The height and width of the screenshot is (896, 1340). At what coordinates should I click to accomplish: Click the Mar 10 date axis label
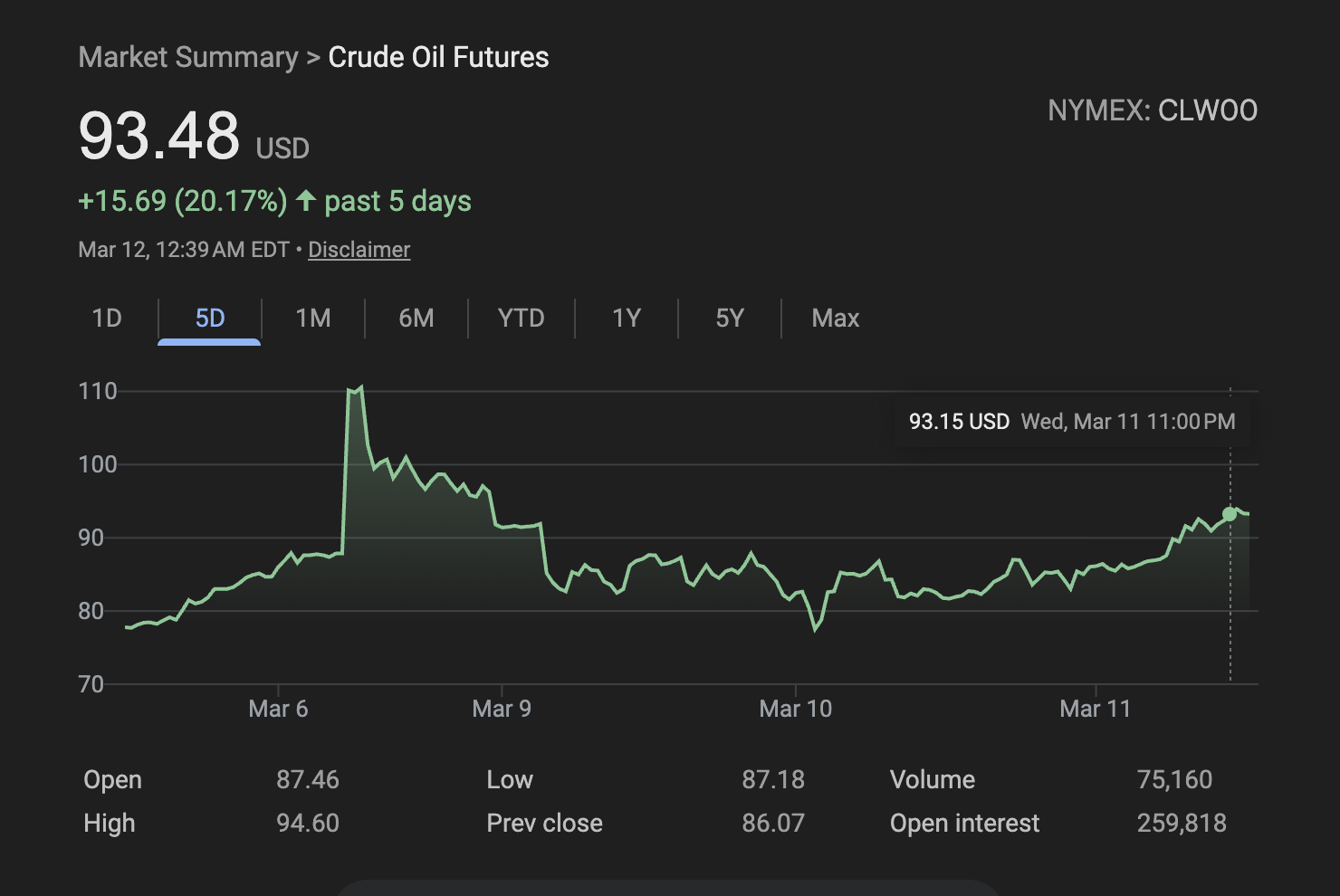(795, 709)
